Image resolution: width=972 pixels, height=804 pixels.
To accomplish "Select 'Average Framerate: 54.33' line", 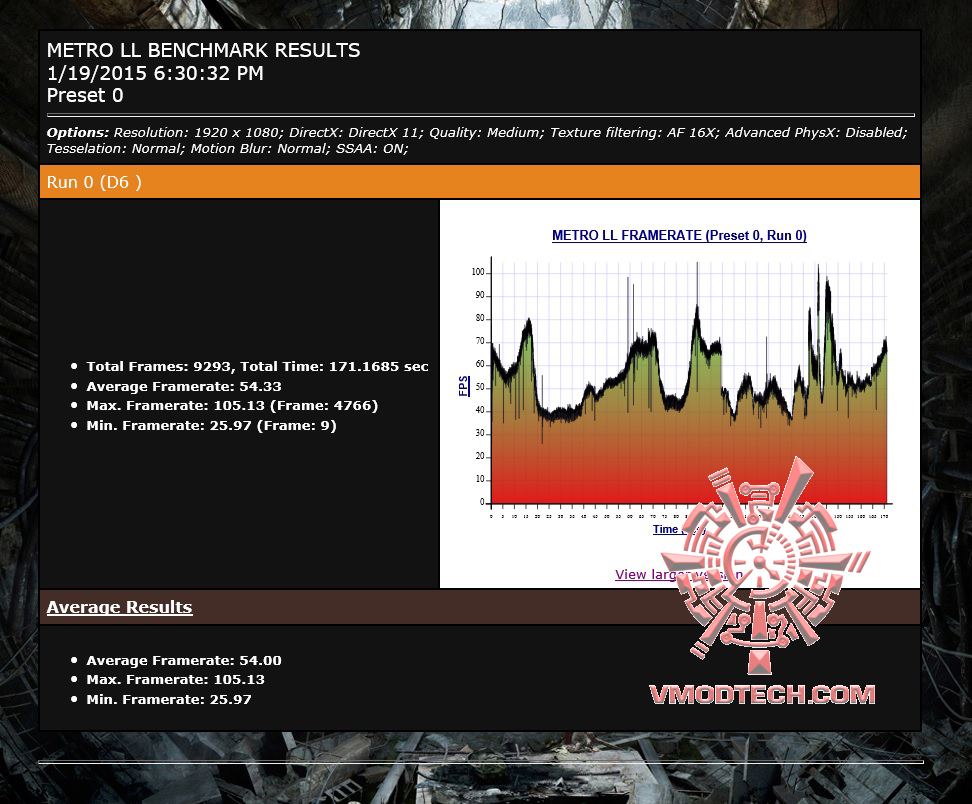I will tap(183, 386).
